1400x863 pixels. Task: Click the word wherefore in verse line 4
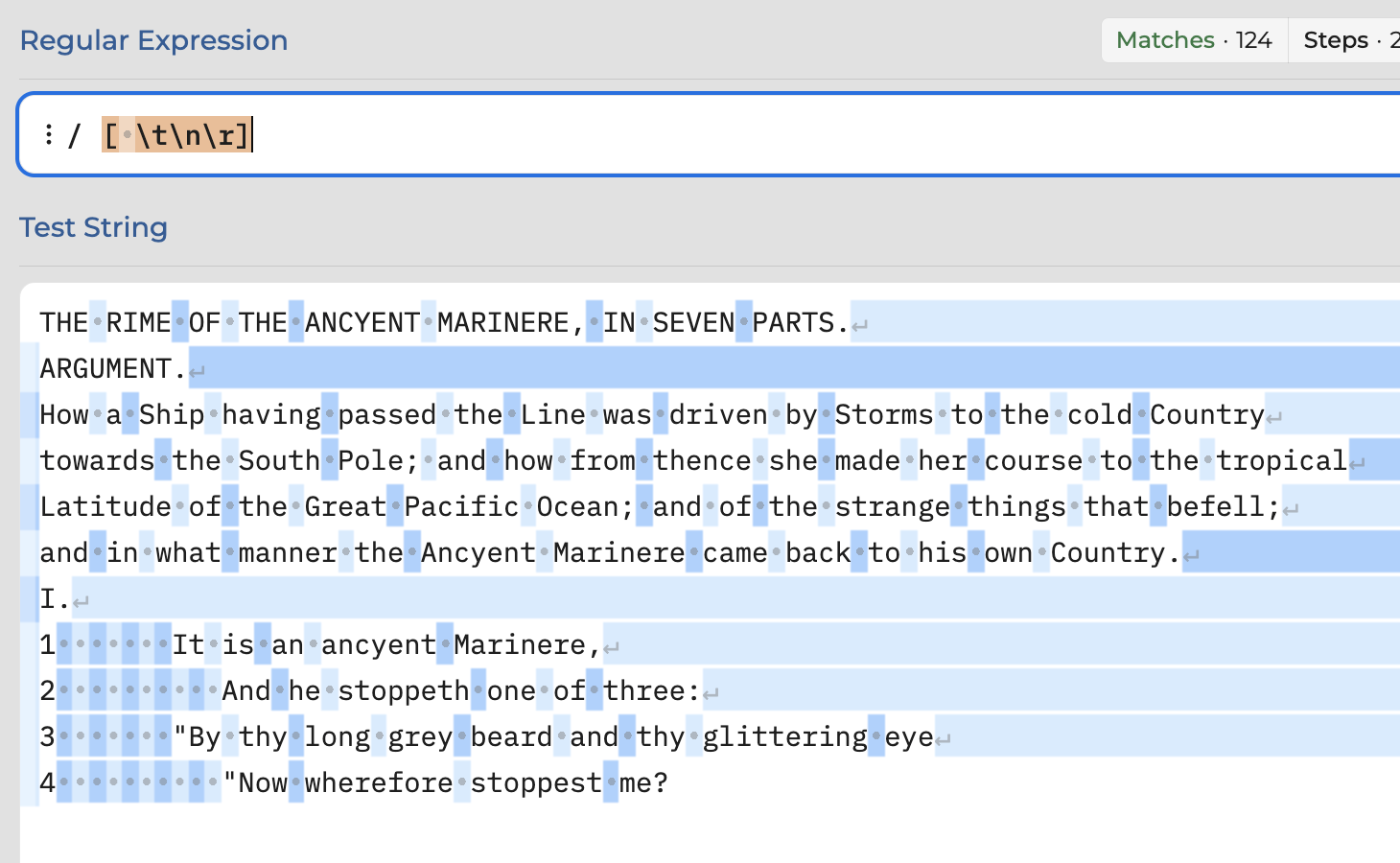point(379,782)
